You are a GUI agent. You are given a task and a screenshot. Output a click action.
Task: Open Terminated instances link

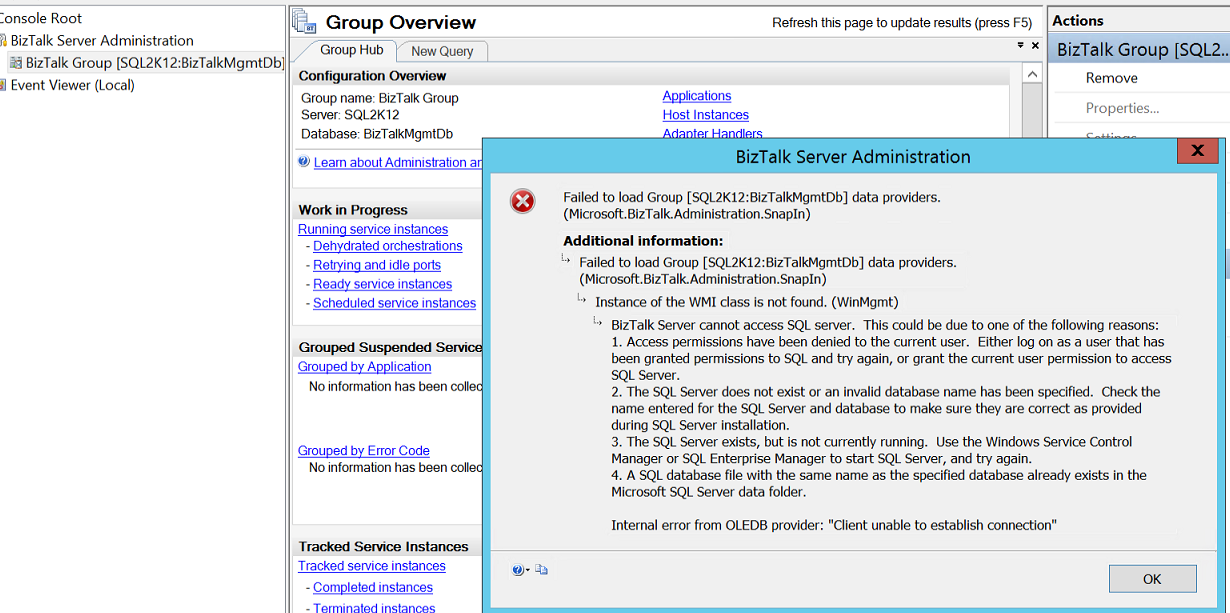pyautogui.click(x=374, y=607)
